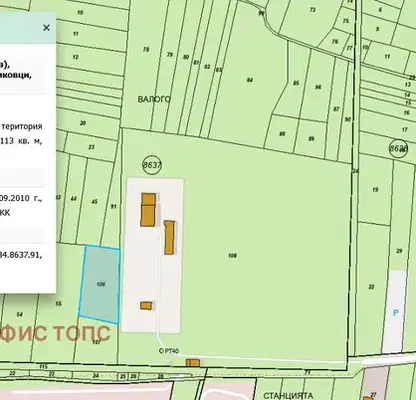Click the circled district label 8638
Screen dimensions: 416x400
tap(398, 148)
